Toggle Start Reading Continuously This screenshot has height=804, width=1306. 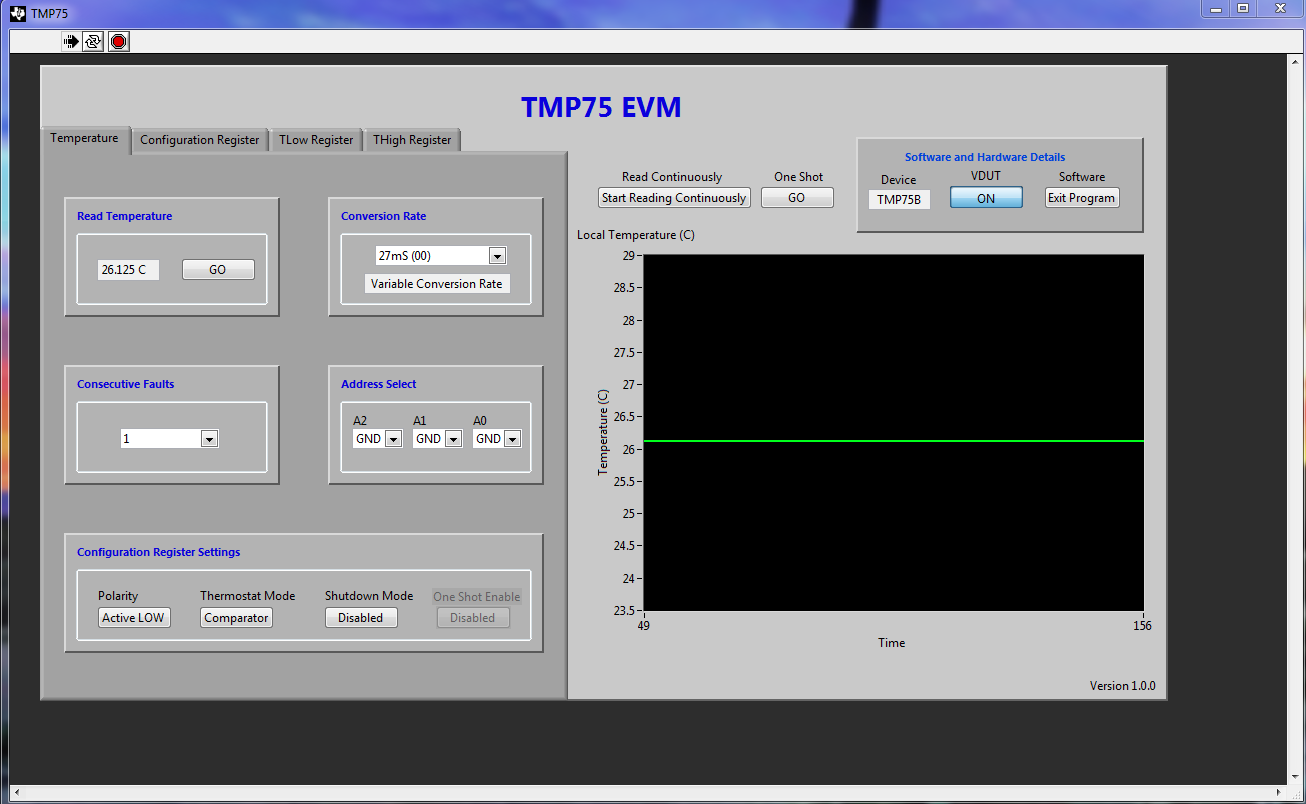(x=674, y=198)
